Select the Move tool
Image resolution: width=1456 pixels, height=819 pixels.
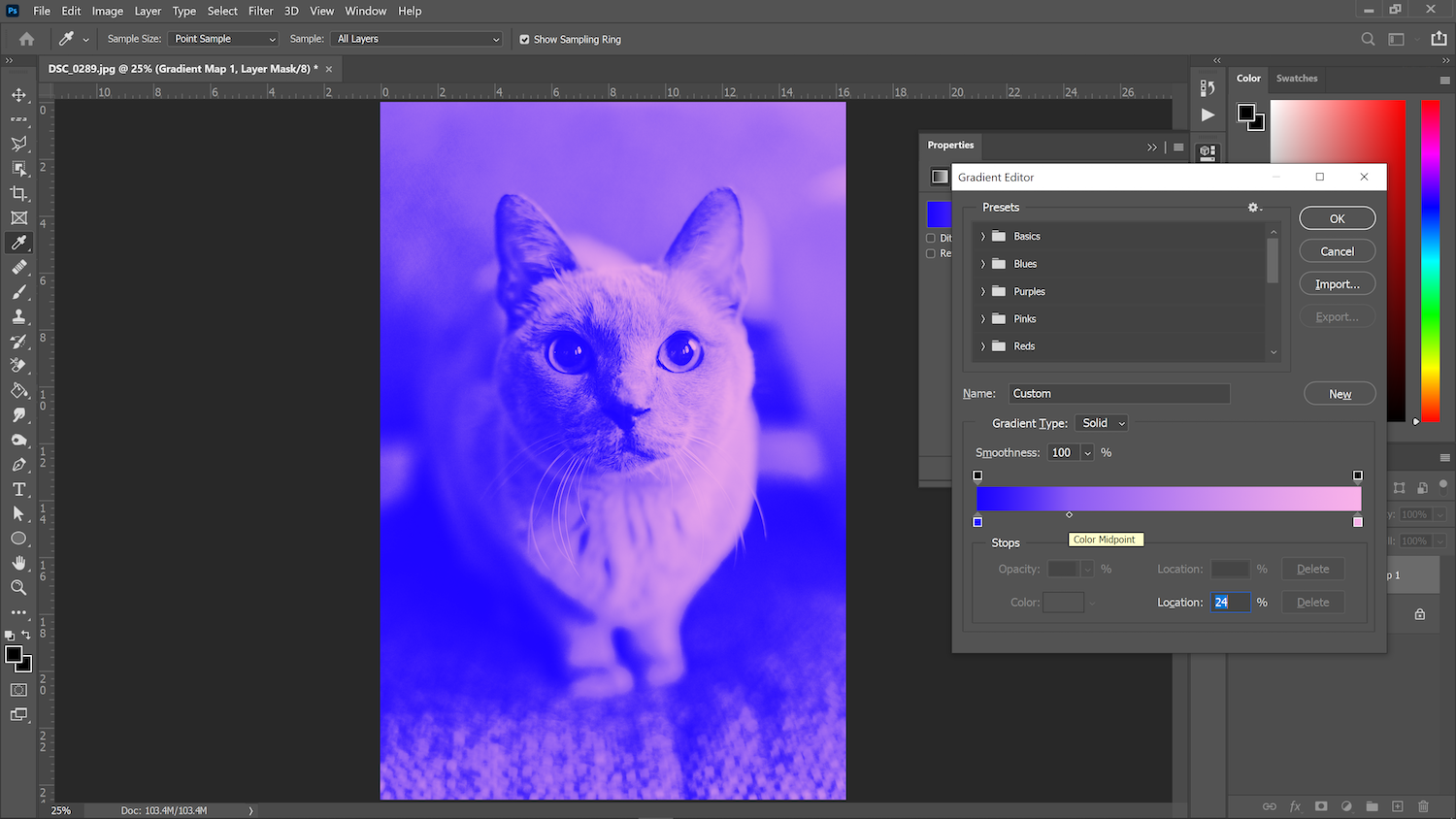[x=18, y=95]
